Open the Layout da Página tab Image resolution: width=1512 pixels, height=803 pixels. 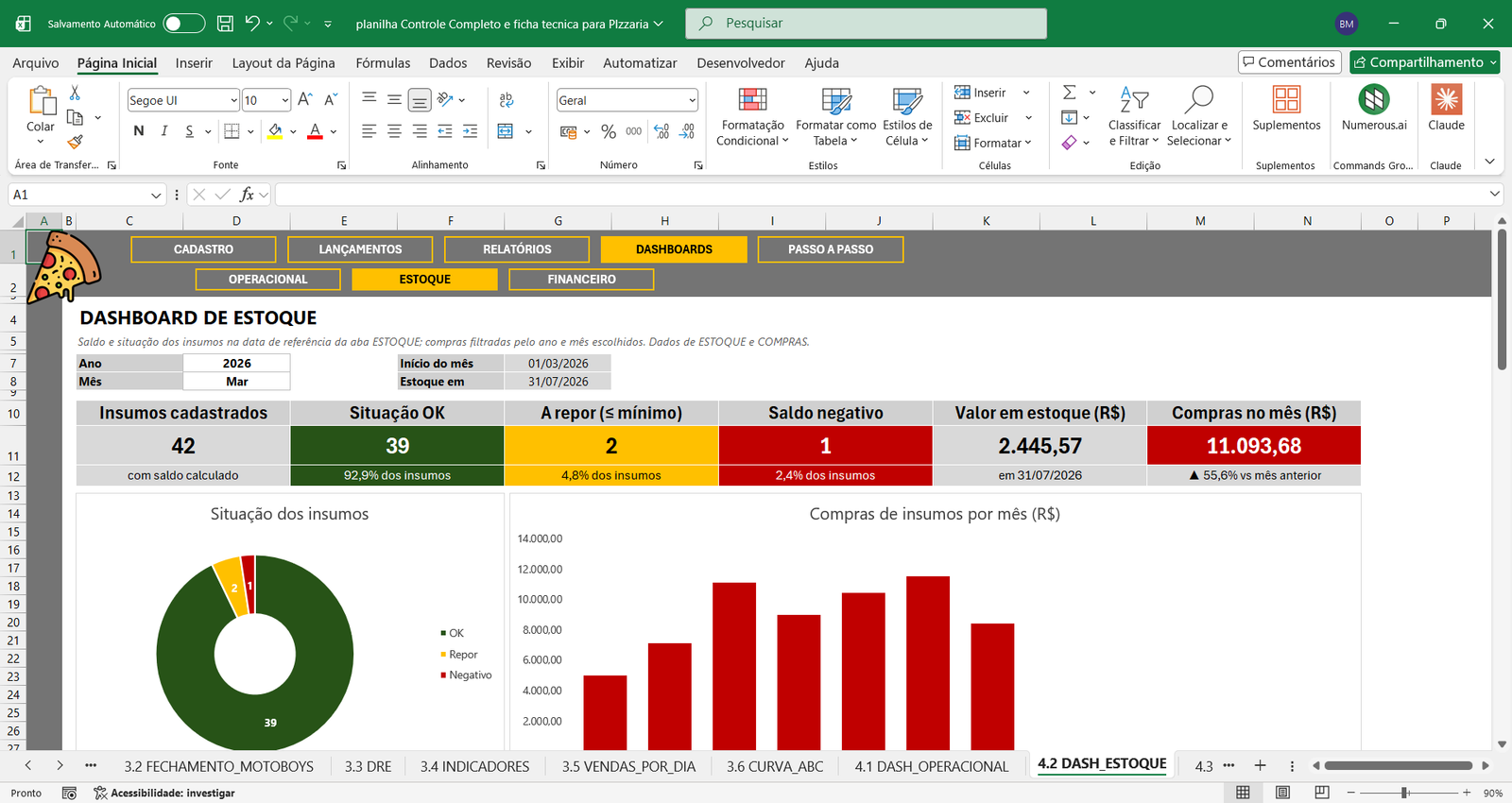(x=283, y=63)
